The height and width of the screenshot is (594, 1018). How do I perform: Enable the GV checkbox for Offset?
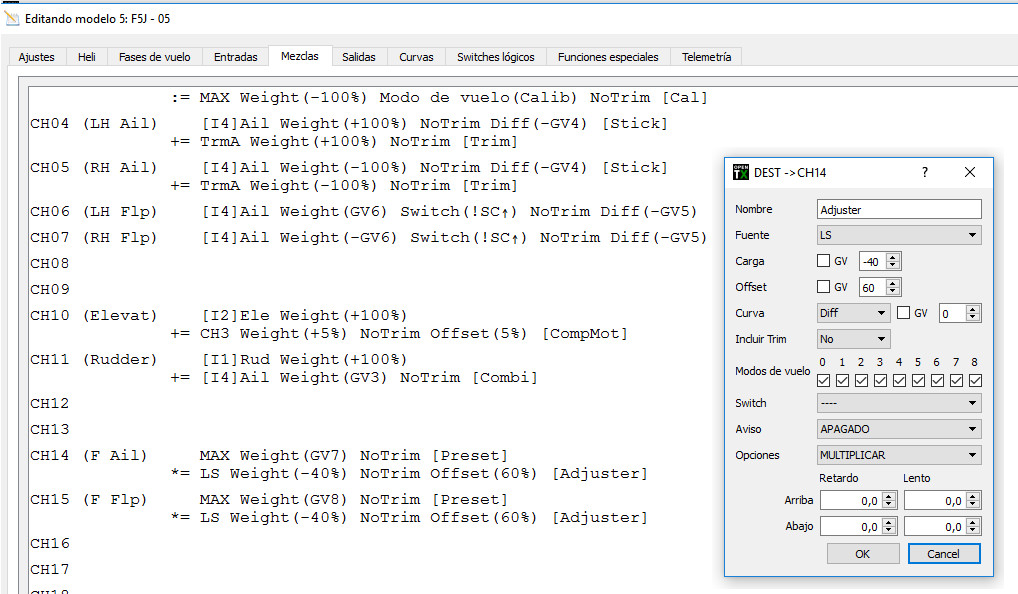pyautogui.click(x=824, y=287)
